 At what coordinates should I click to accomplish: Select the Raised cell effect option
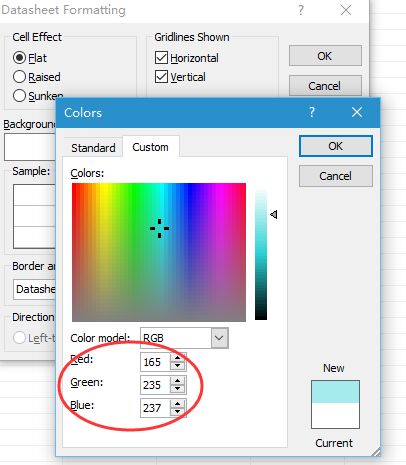tap(19, 77)
